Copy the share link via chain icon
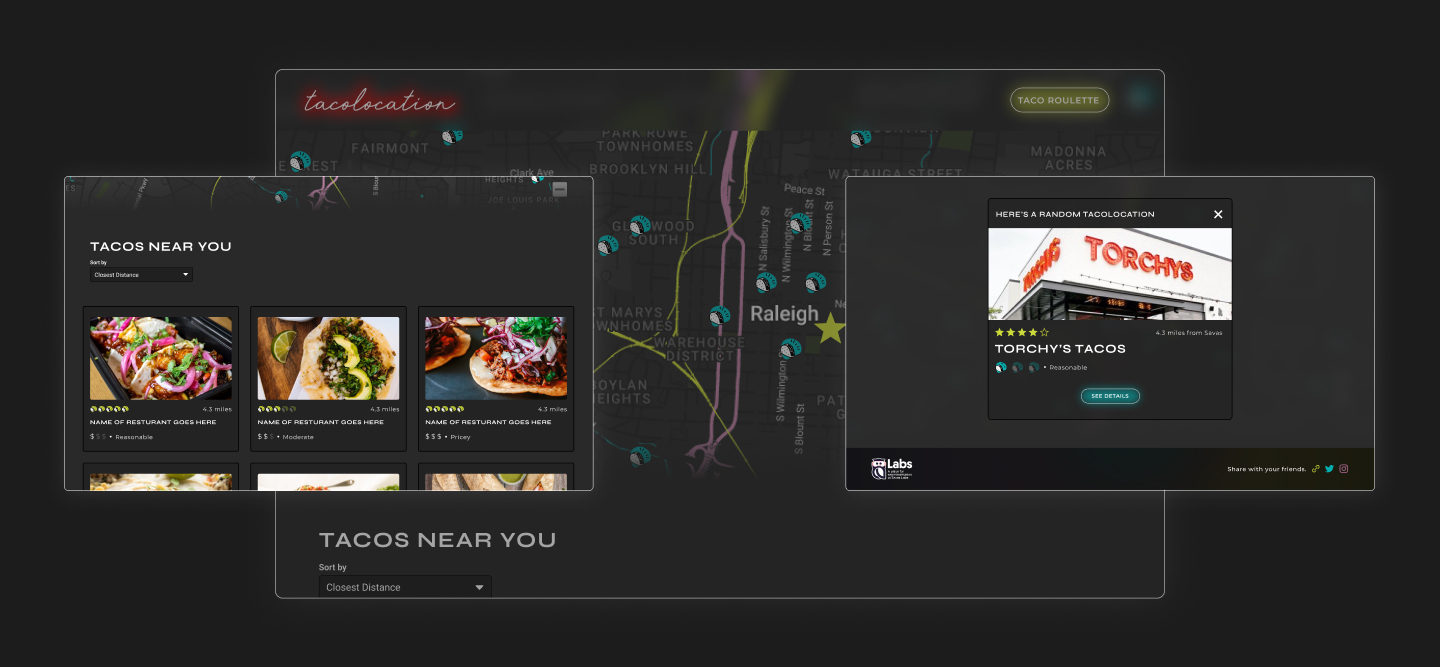This screenshot has height=667, width=1440. pyautogui.click(x=1316, y=468)
